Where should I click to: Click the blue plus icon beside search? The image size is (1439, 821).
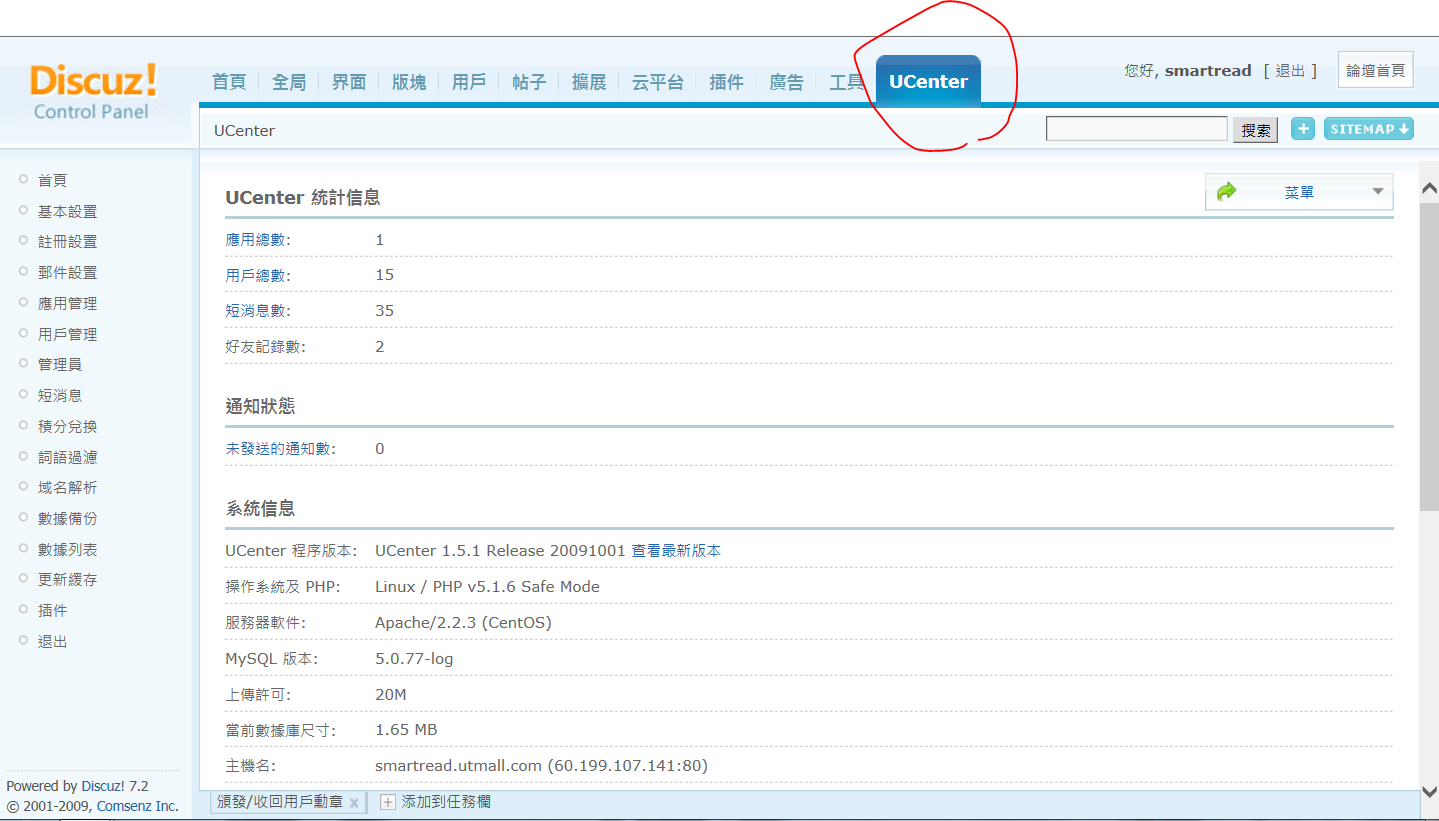pos(1302,129)
